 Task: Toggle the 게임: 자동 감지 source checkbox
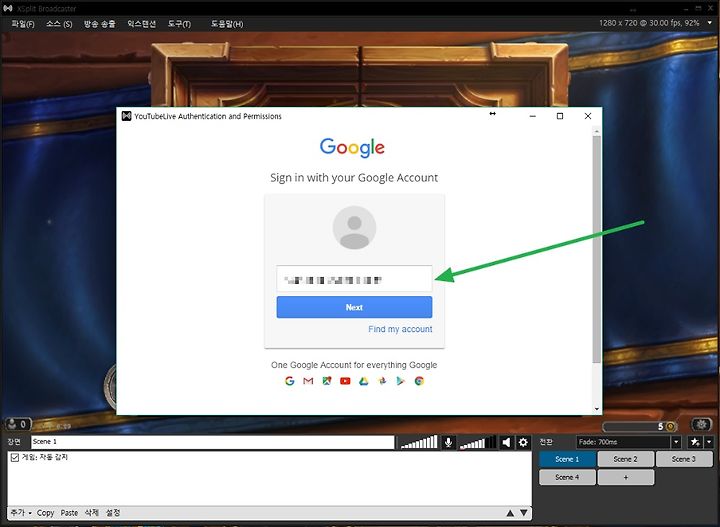tap(14, 457)
